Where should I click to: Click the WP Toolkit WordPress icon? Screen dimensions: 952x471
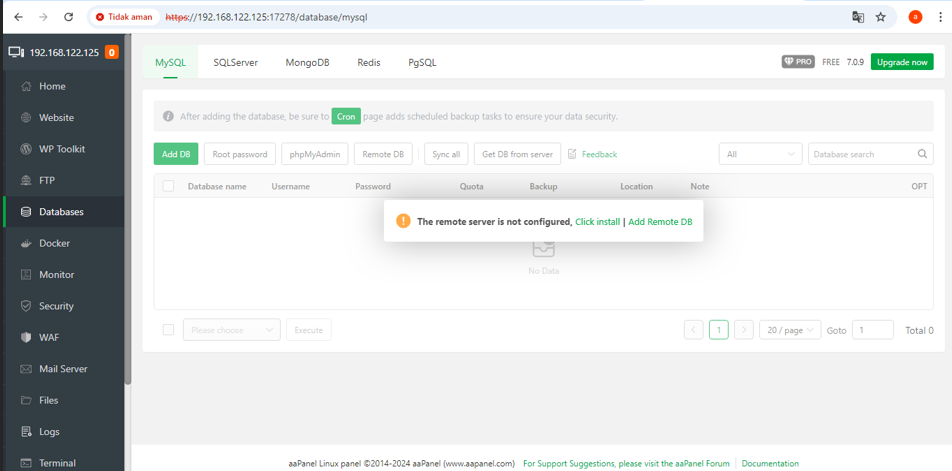point(26,149)
